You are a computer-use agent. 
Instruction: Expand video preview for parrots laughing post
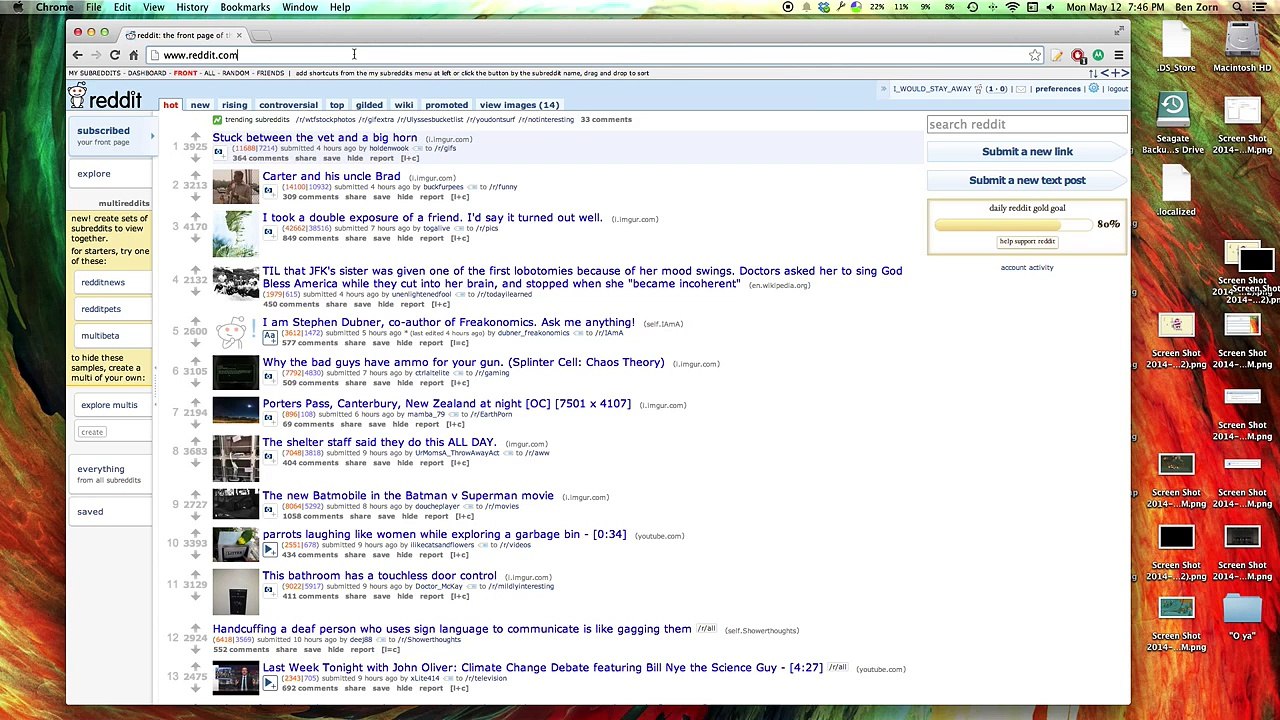pyautogui.click(x=268, y=549)
